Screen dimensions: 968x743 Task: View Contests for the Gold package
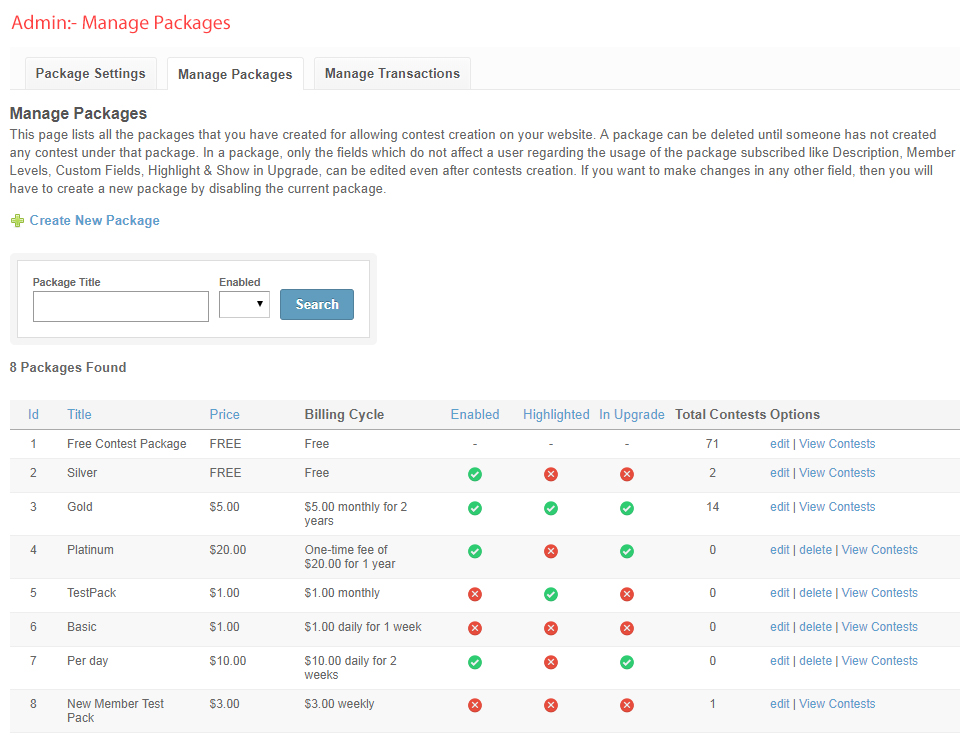coord(837,507)
